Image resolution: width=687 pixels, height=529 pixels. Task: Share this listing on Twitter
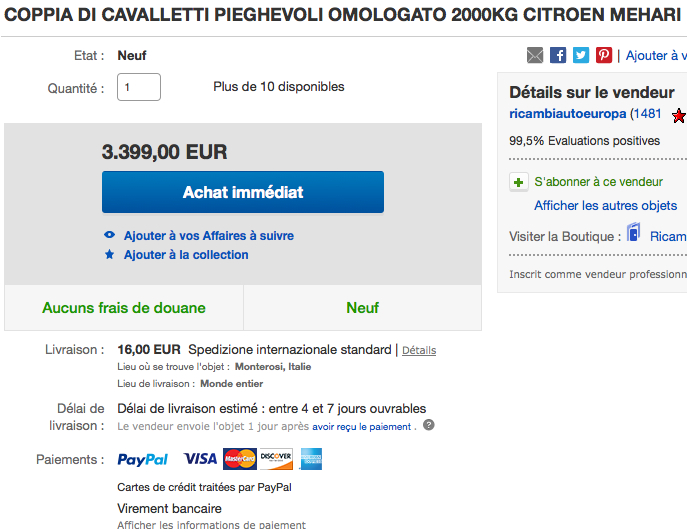tap(581, 55)
